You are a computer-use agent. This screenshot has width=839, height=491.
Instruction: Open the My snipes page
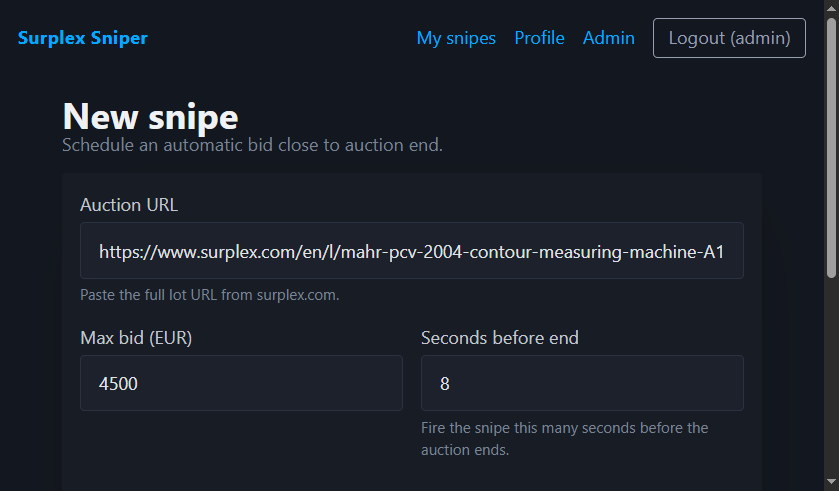[456, 38]
